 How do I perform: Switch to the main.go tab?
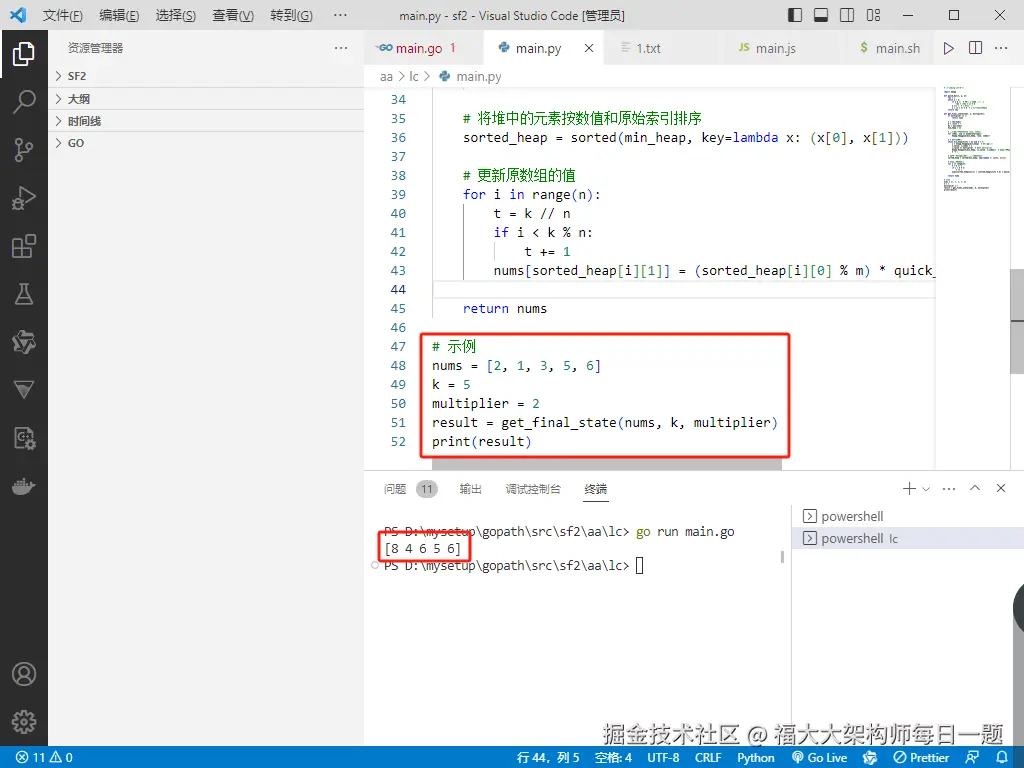424,48
